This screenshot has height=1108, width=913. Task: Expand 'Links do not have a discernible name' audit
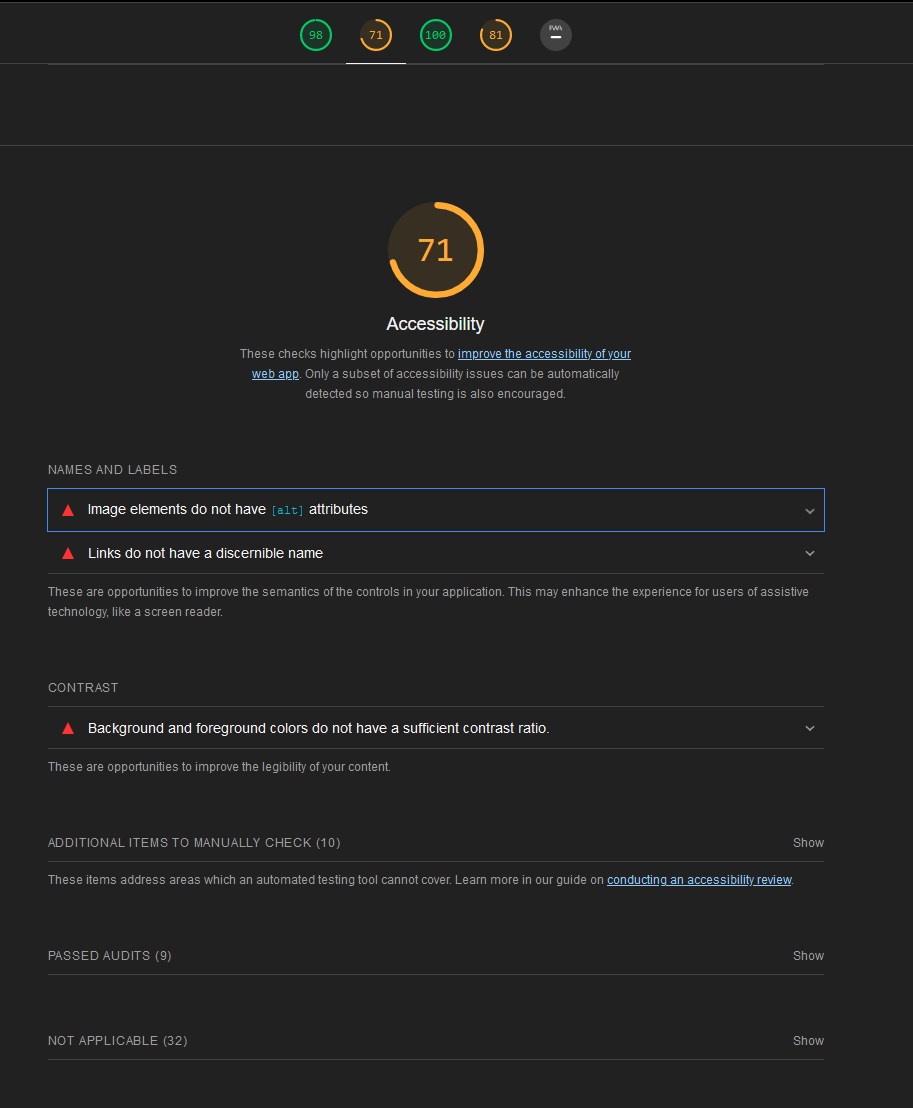(436, 553)
